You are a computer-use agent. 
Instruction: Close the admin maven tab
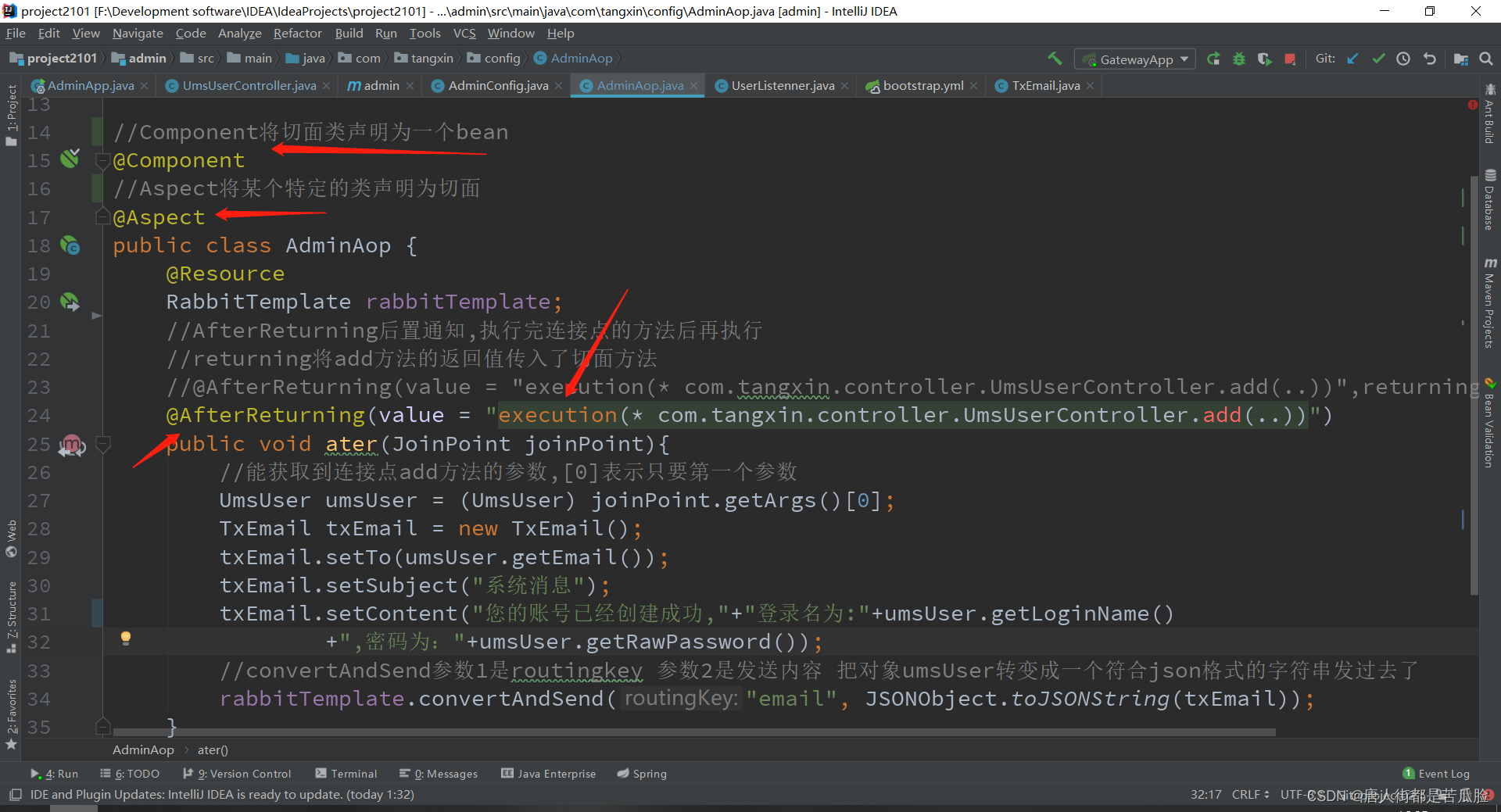click(410, 86)
